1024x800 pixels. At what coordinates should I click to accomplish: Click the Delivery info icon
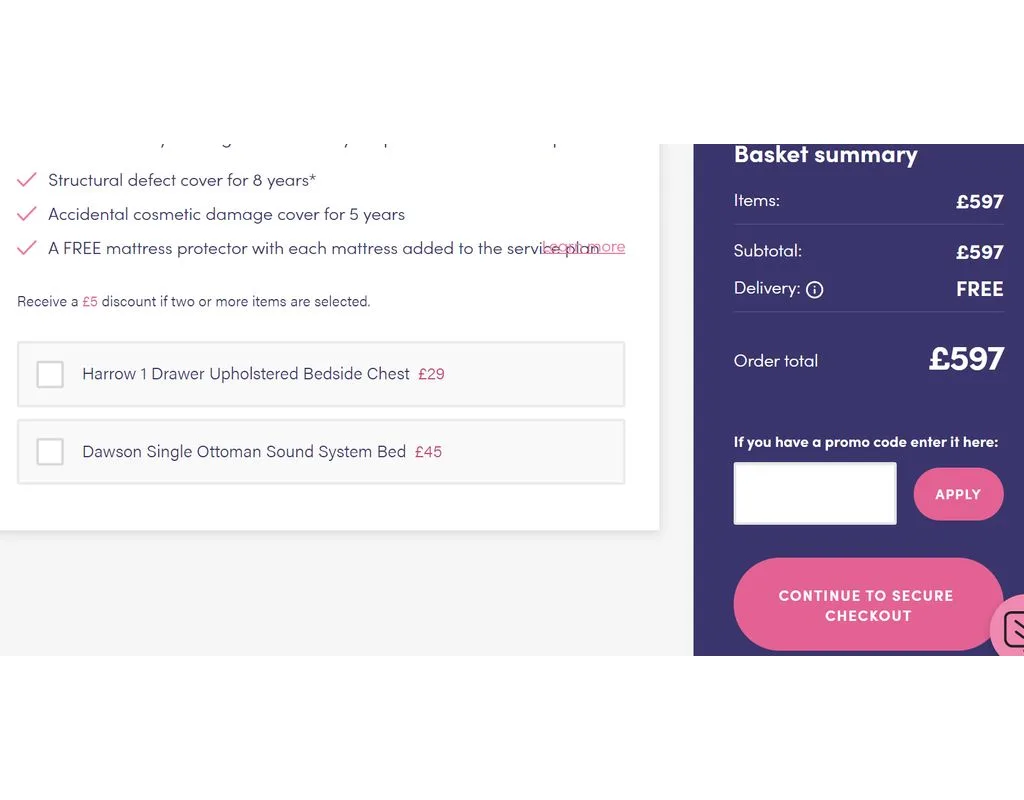pos(815,290)
